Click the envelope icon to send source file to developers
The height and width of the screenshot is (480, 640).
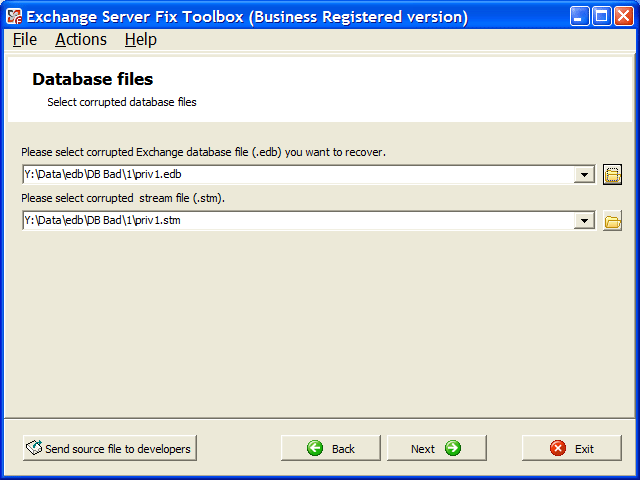click(x=34, y=448)
